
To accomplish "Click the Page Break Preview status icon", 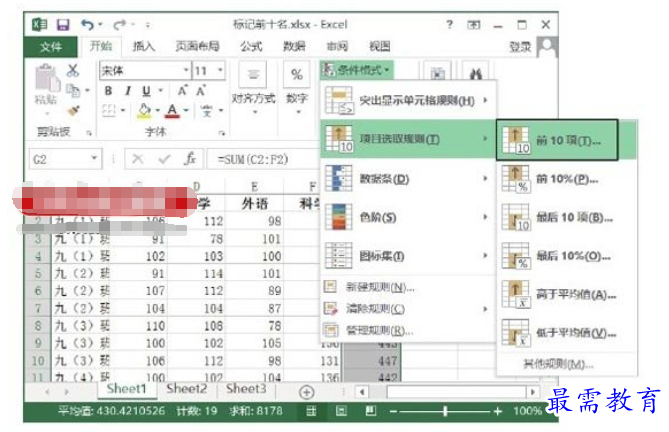I will [371, 411].
